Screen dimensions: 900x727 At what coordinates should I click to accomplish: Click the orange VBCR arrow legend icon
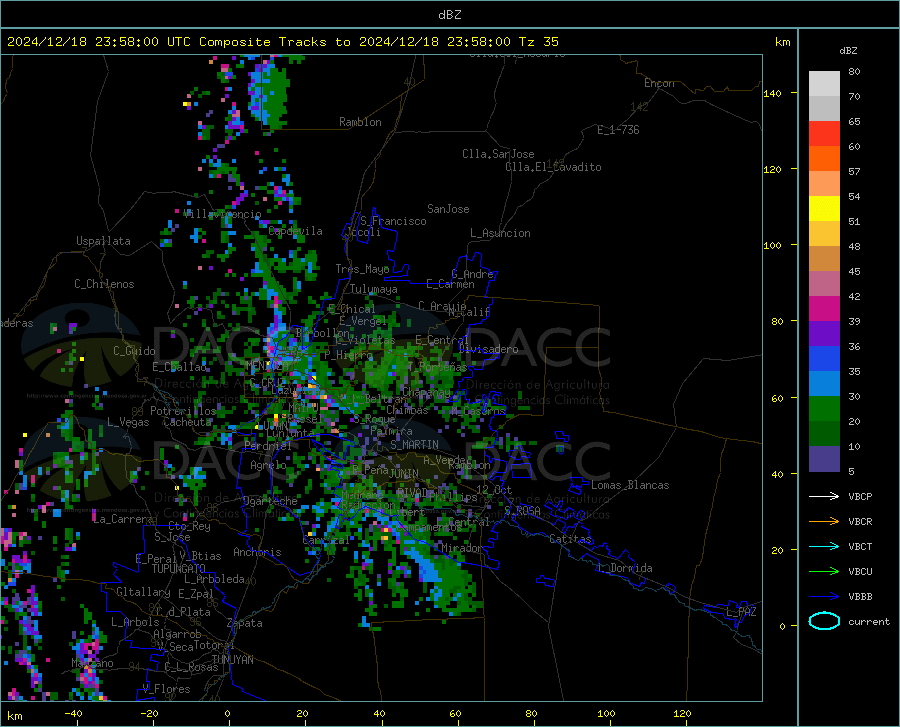pyautogui.click(x=824, y=522)
